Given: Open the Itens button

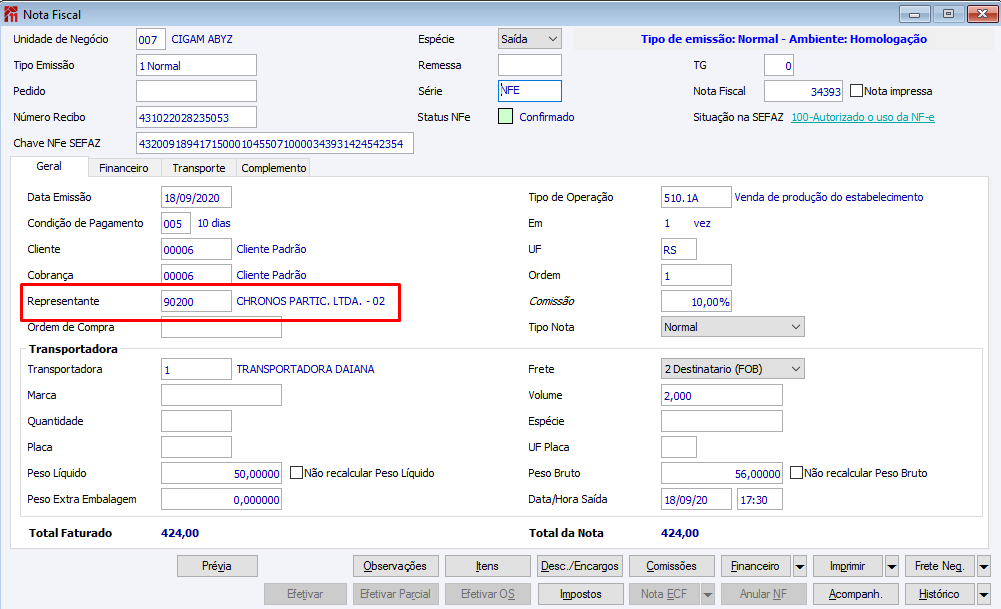Looking at the screenshot, I should (x=487, y=566).
